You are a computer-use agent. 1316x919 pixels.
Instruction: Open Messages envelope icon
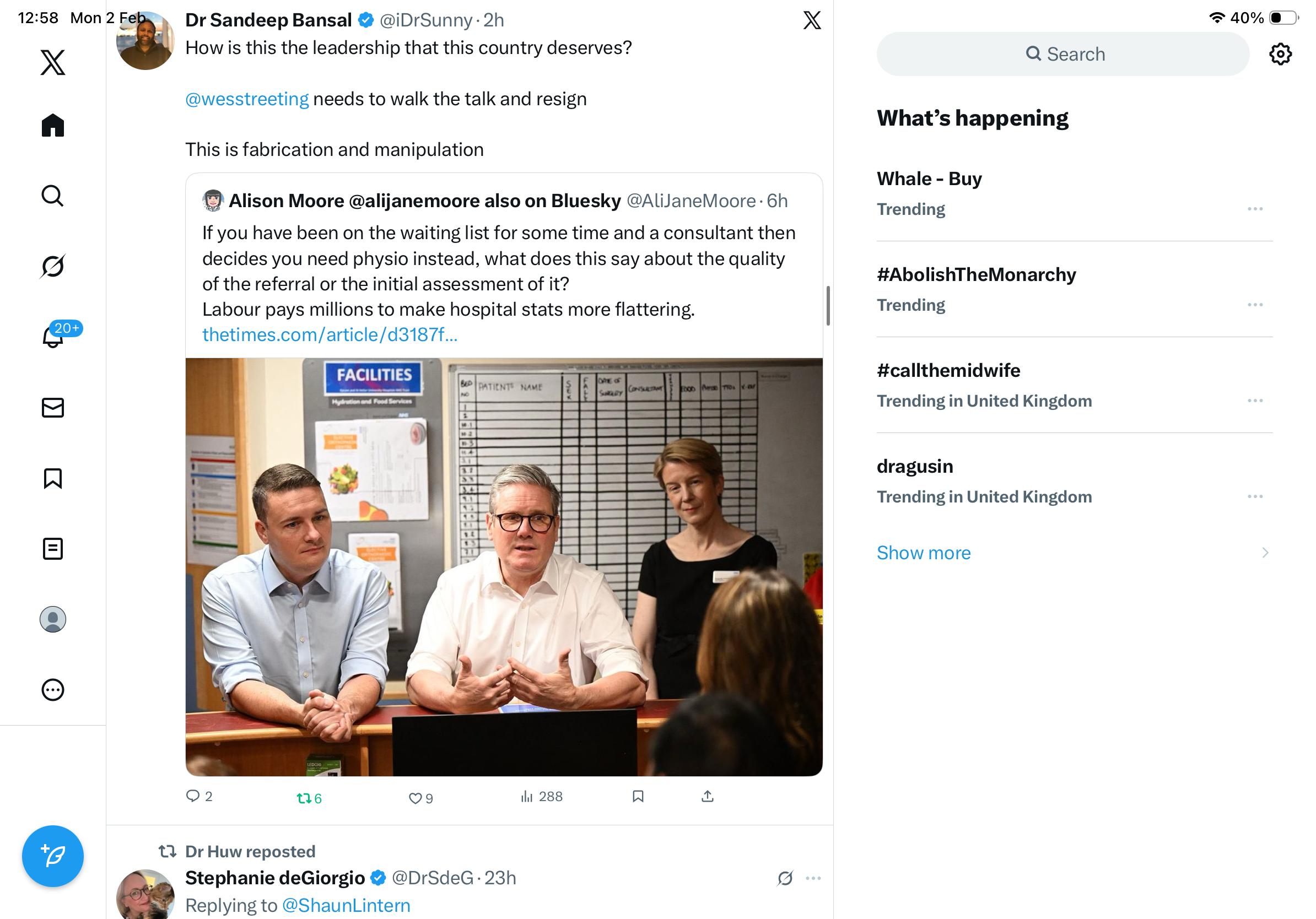click(53, 408)
